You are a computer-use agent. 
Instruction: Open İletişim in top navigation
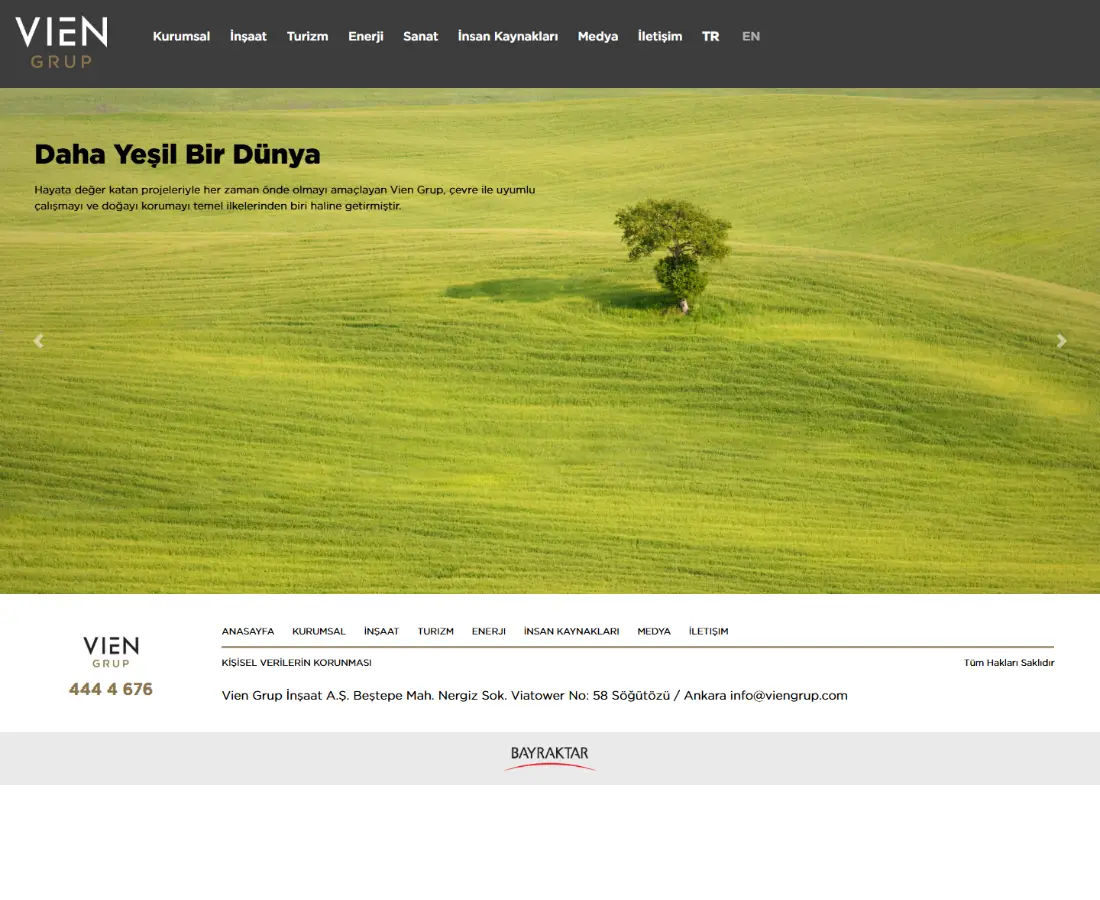click(659, 36)
